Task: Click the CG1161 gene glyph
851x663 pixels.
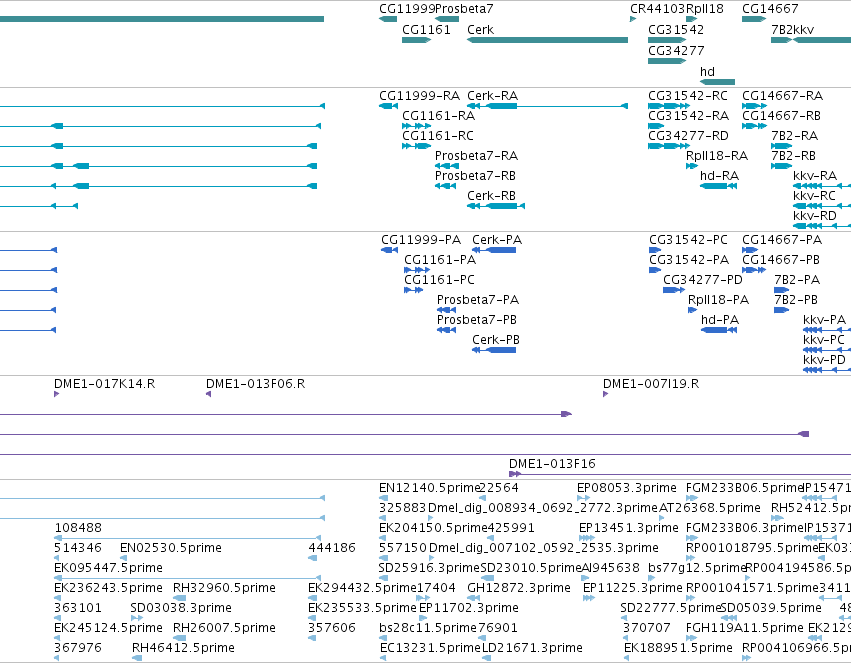Action: tap(416, 40)
